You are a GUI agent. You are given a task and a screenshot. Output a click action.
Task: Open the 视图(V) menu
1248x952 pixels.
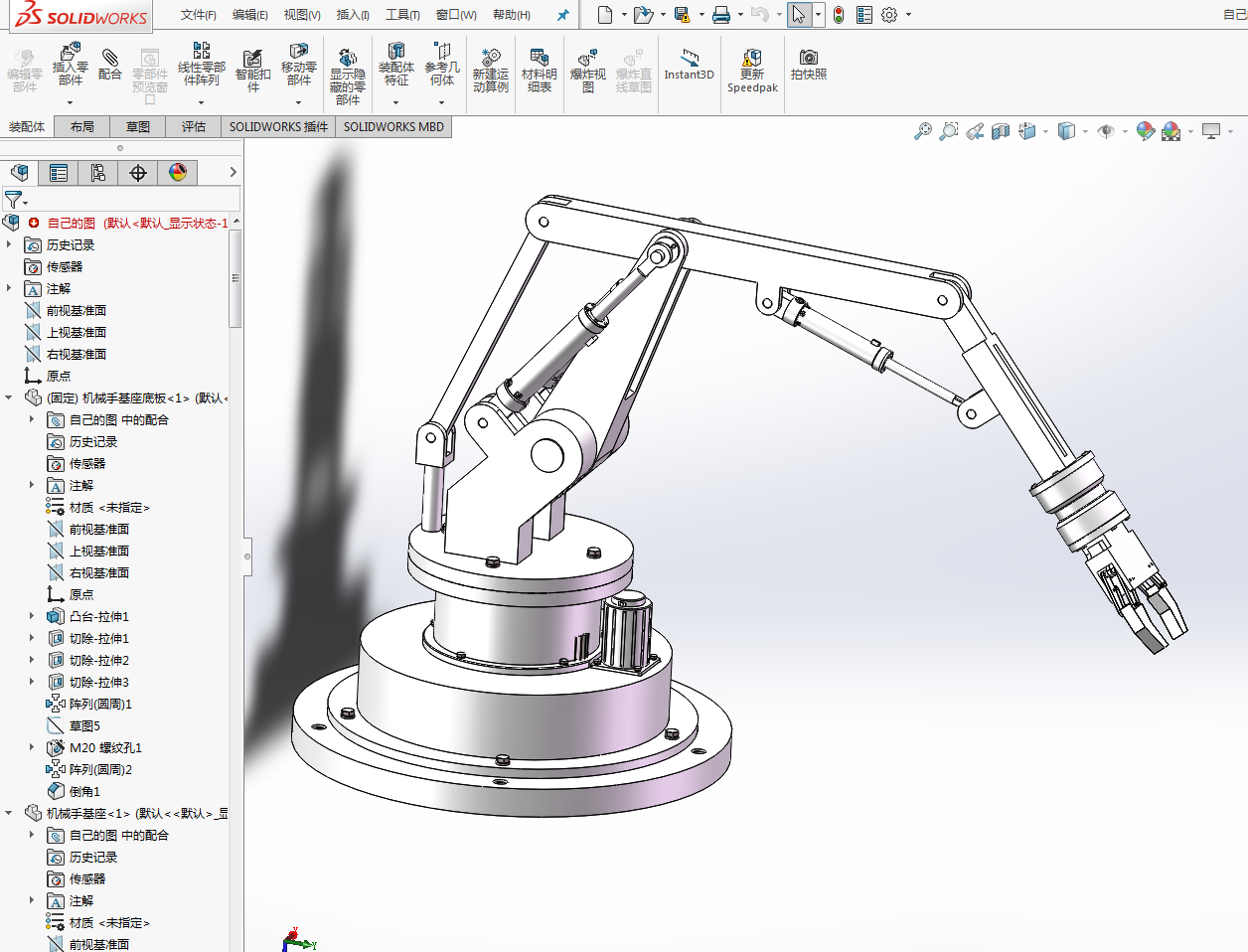point(302,15)
